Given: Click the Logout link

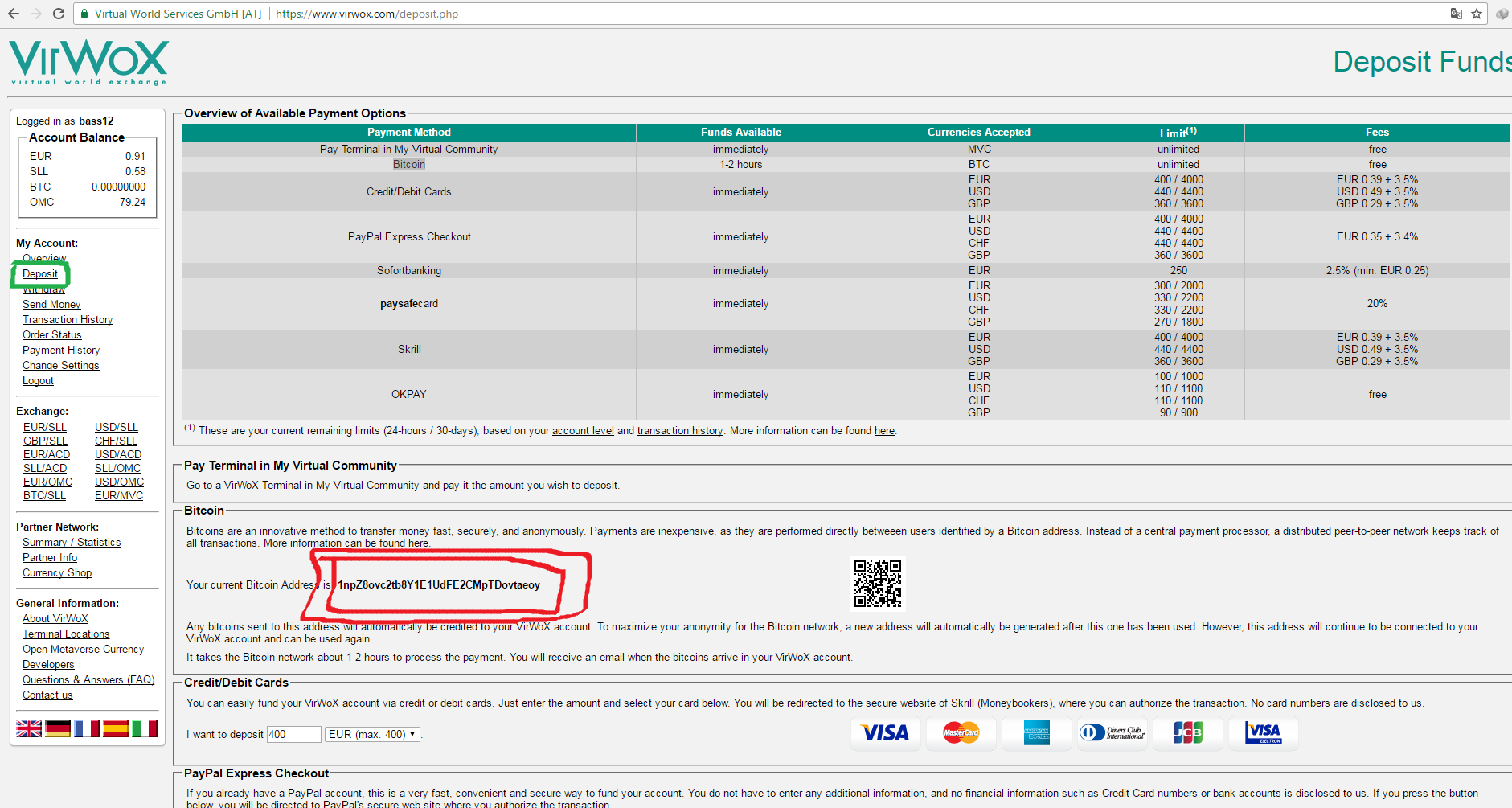Looking at the screenshot, I should tap(38, 380).
